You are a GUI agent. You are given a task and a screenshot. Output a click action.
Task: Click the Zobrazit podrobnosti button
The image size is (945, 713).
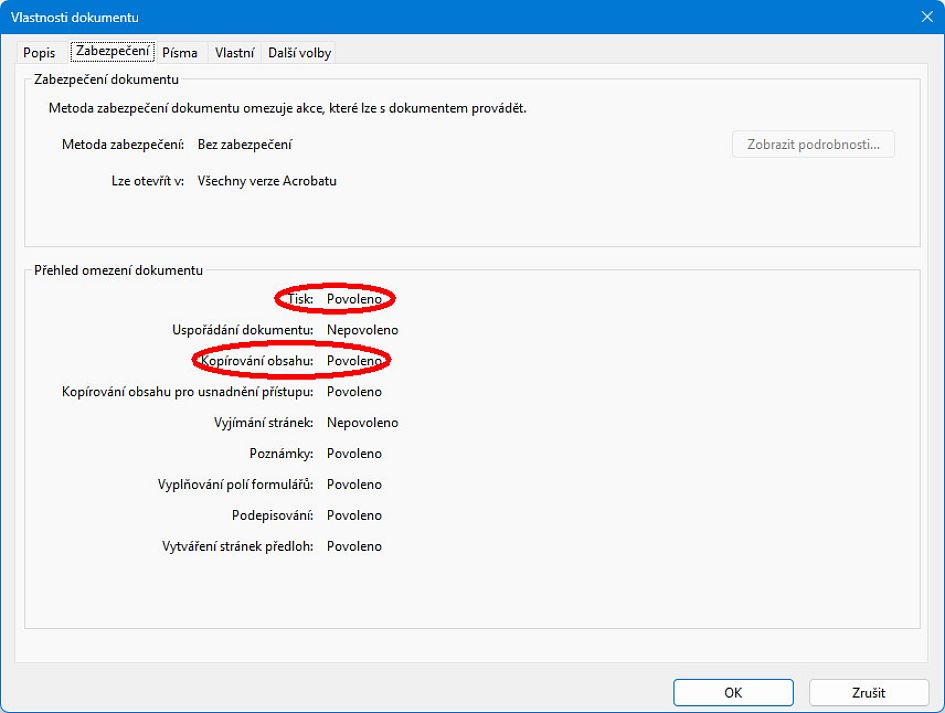tap(813, 145)
